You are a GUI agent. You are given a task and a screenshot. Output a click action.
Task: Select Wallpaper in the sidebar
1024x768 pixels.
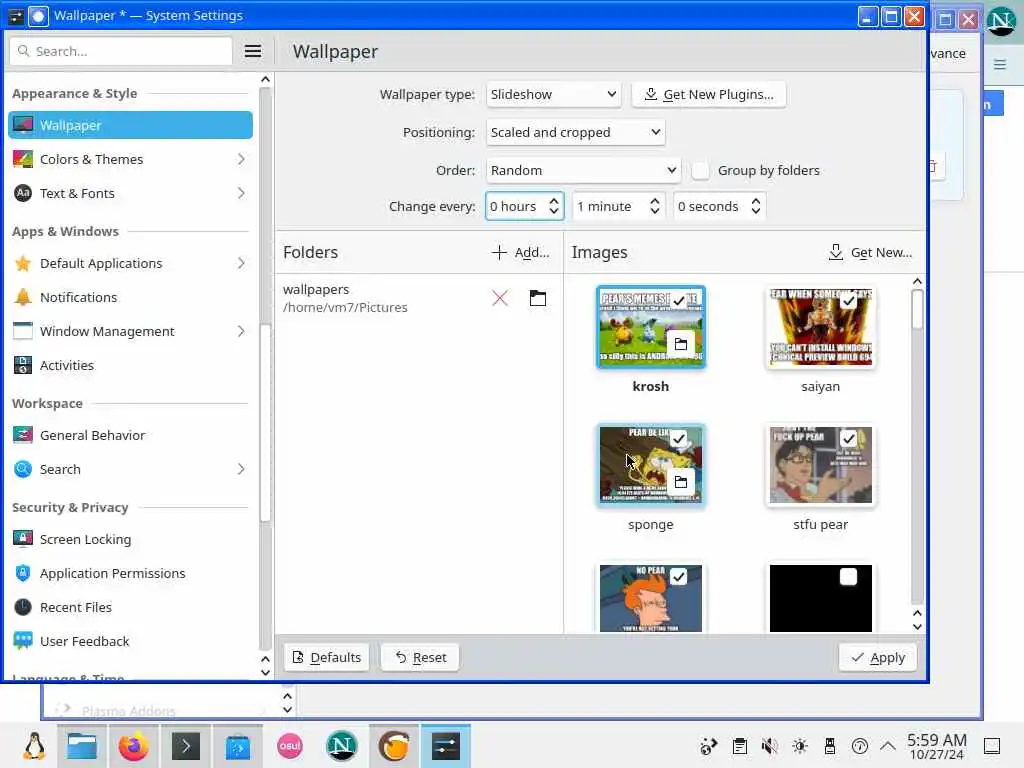131,125
